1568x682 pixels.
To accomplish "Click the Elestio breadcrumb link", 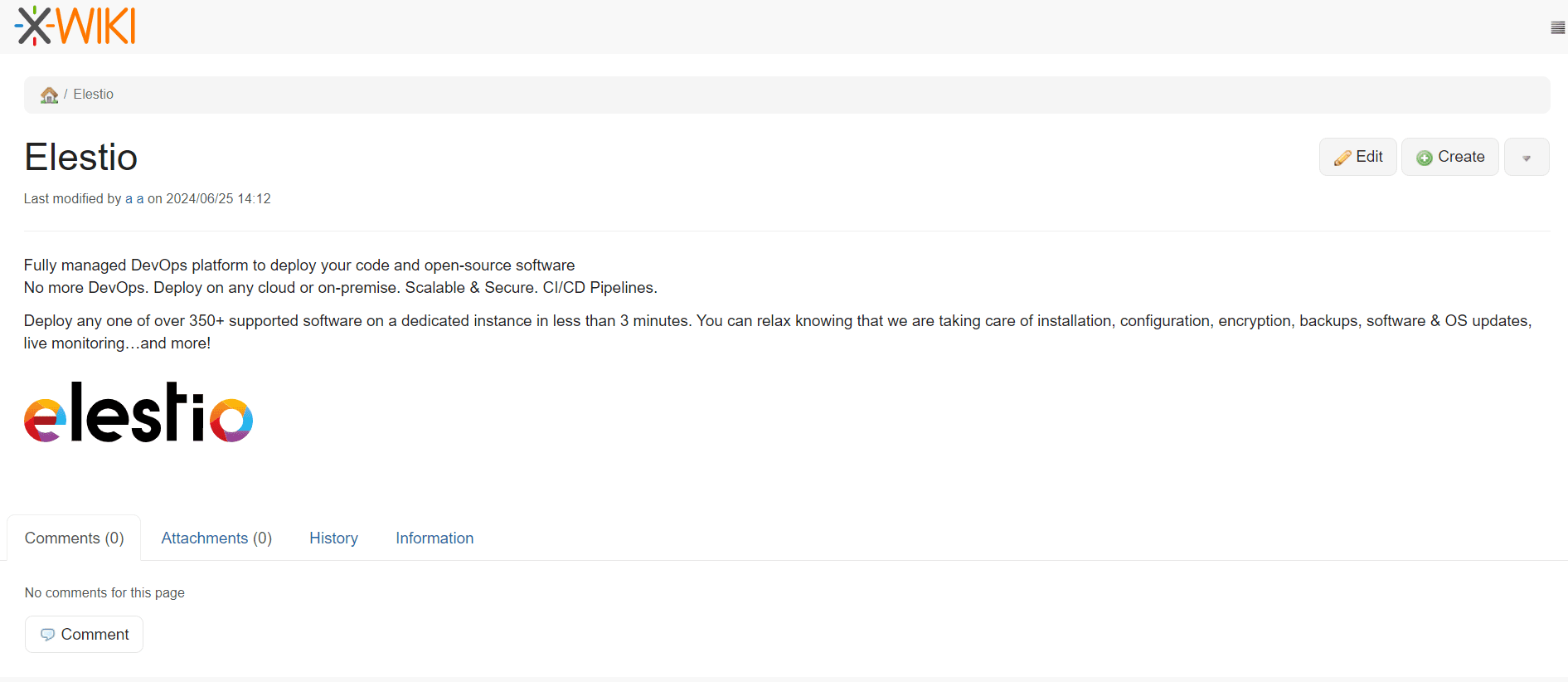I will (93, 94).
